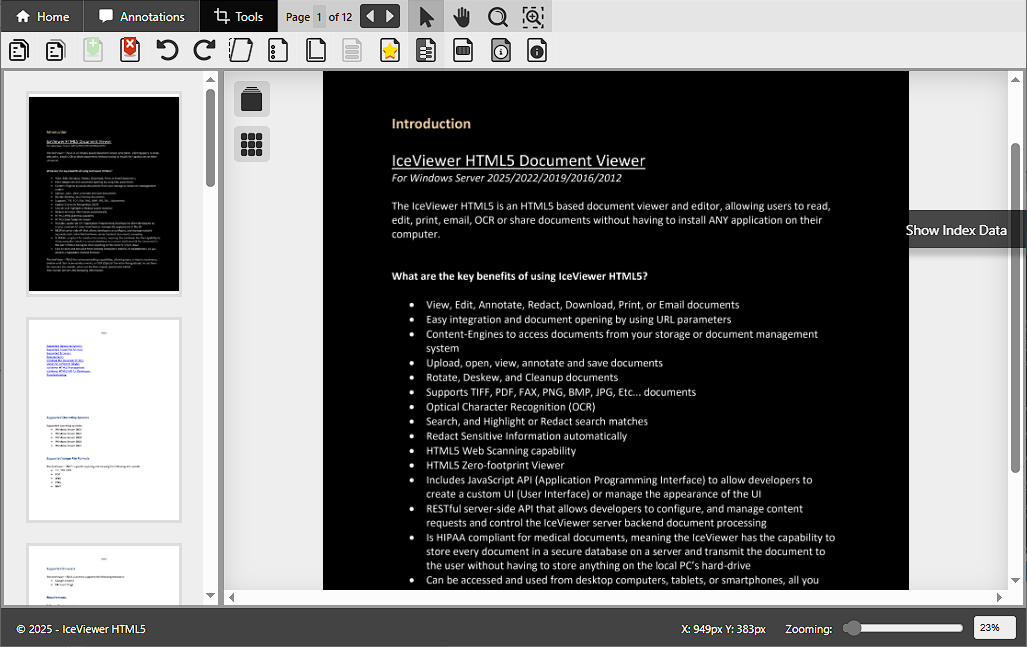Click the star bookmark page icon

coord(390,50)
